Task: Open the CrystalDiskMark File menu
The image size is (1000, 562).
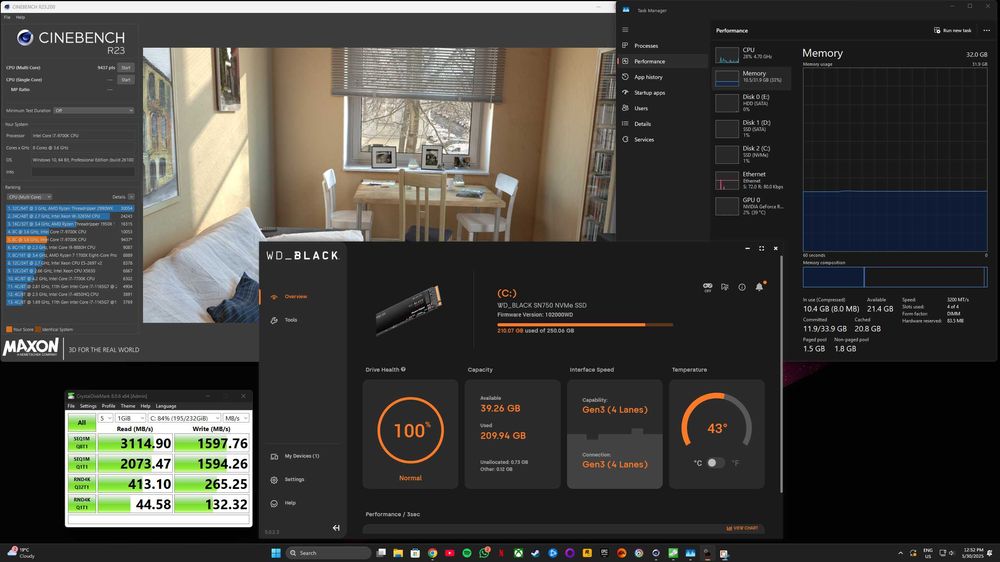Action: tap(71, 406)
